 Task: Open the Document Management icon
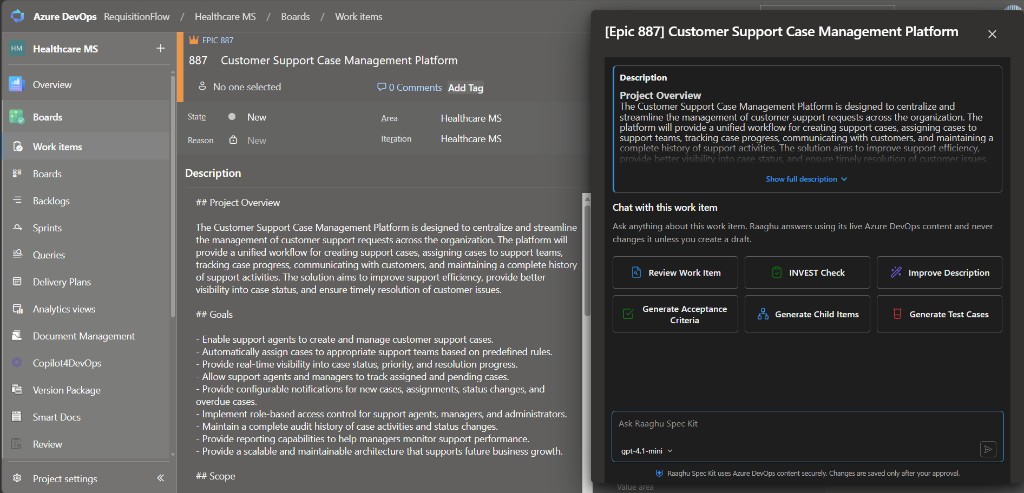[x=18, y=336]
